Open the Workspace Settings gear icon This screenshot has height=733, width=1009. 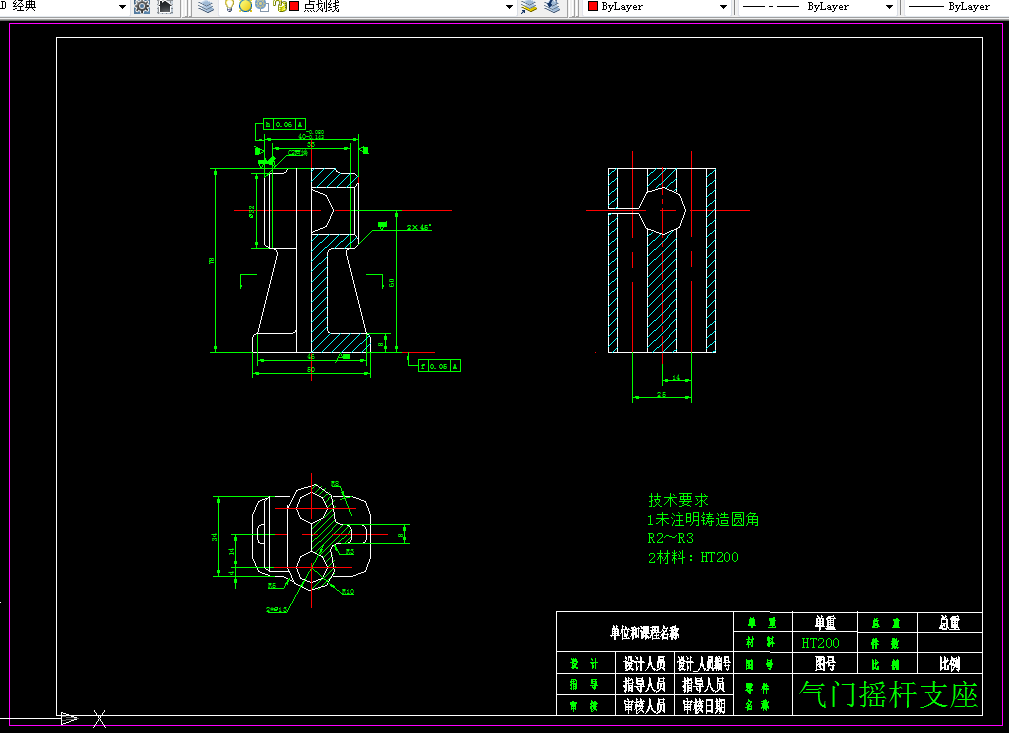142,7
